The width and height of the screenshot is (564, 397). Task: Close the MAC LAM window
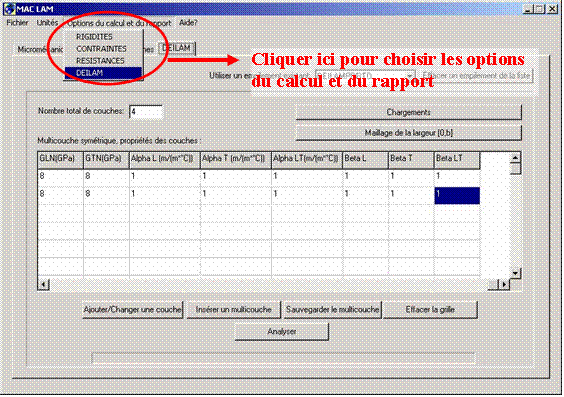[x=552, y=9]
